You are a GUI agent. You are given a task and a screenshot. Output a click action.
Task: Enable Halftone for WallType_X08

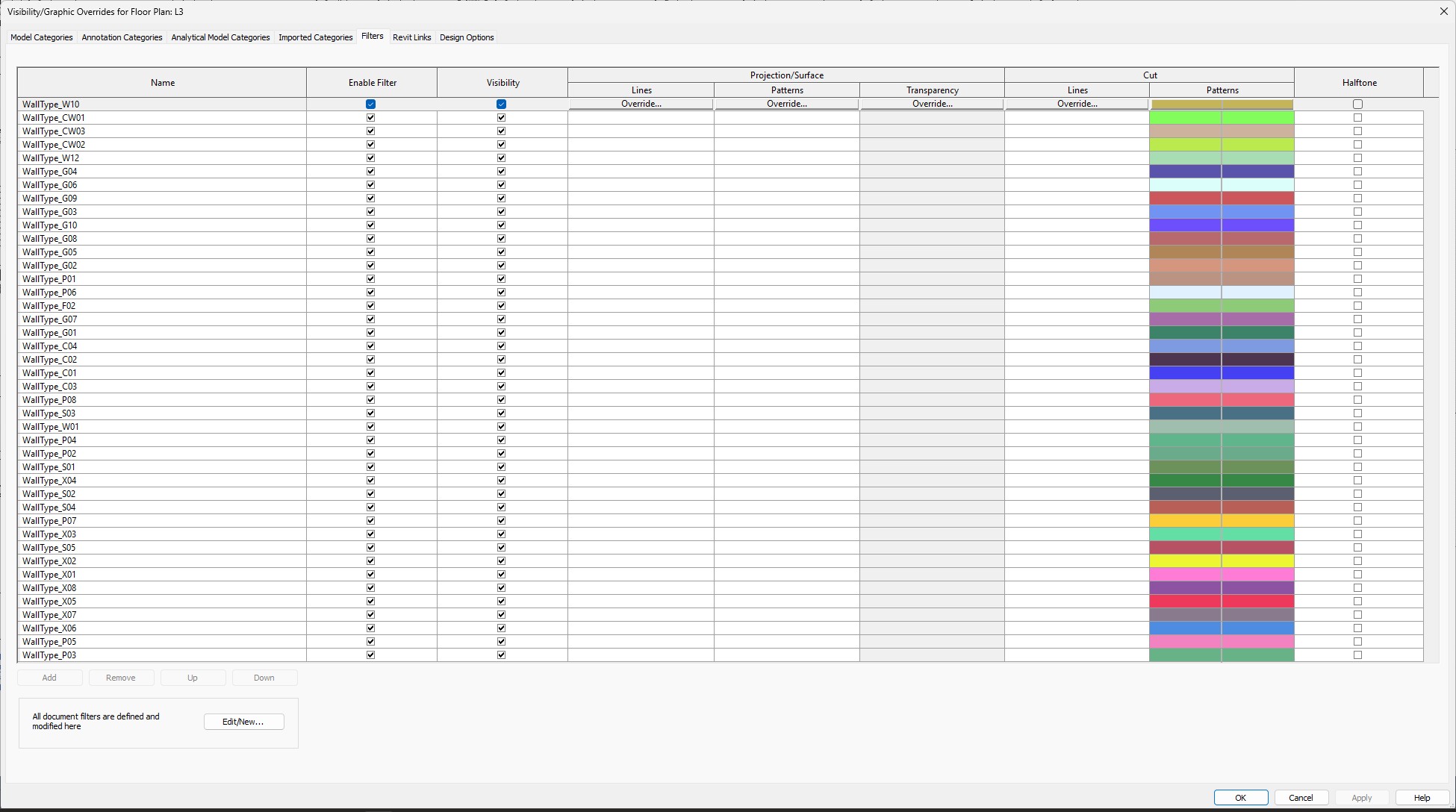[x=1357, y=588]
